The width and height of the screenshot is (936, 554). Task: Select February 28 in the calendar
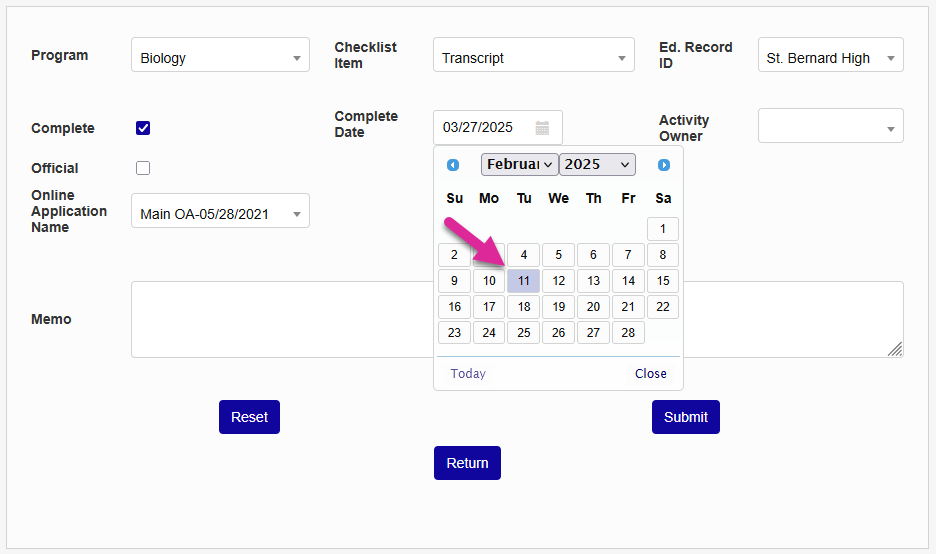pyautogui.click(x=628, y=333)
